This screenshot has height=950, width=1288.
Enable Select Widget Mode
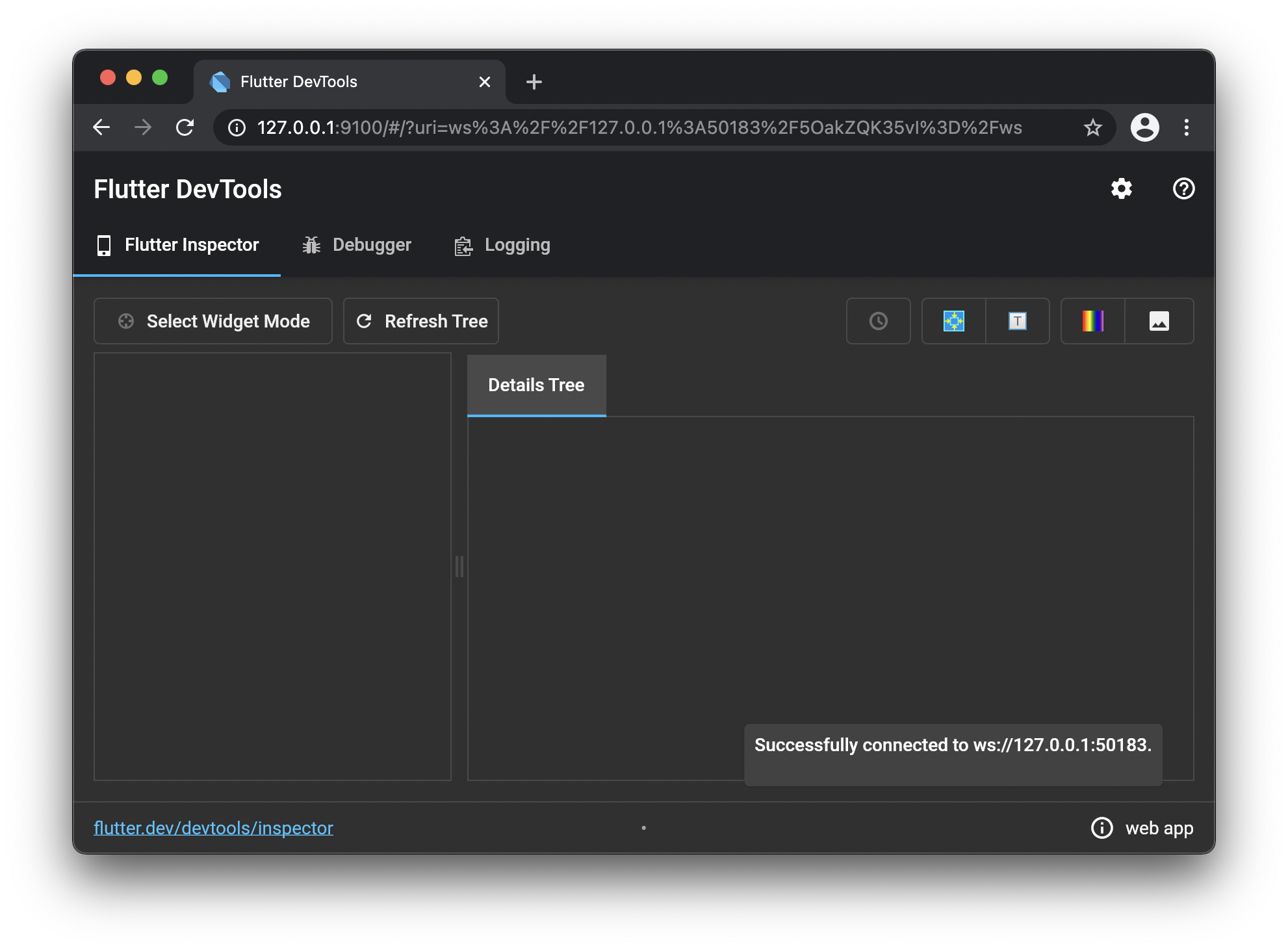tap(213, 321)
